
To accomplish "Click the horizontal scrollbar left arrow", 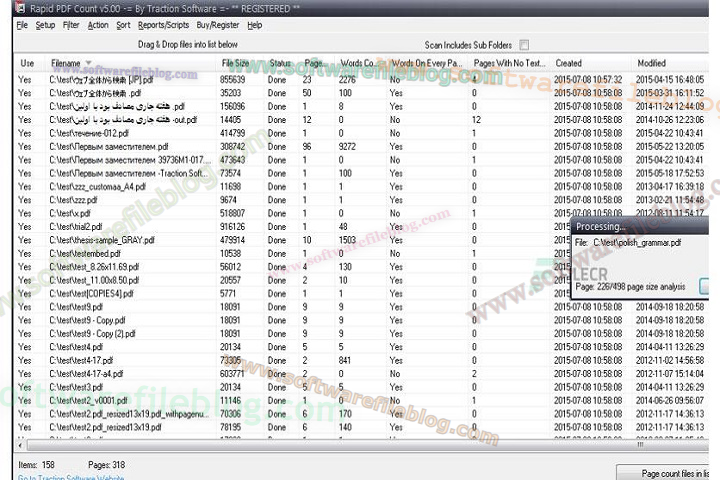I will pyautogui.click(x=21, y=445).
